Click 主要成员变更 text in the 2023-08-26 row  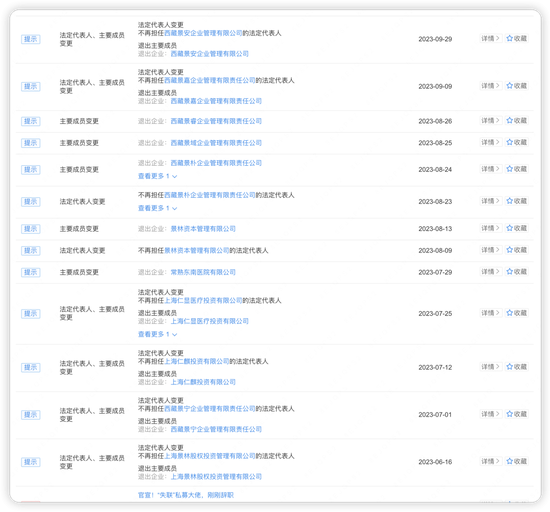tap(79, 121)
